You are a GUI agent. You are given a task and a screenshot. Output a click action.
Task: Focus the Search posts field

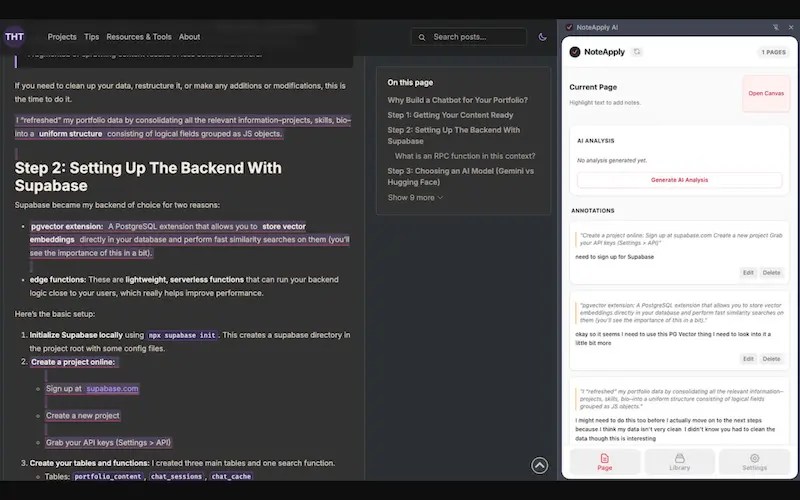(x=468, y=37)
